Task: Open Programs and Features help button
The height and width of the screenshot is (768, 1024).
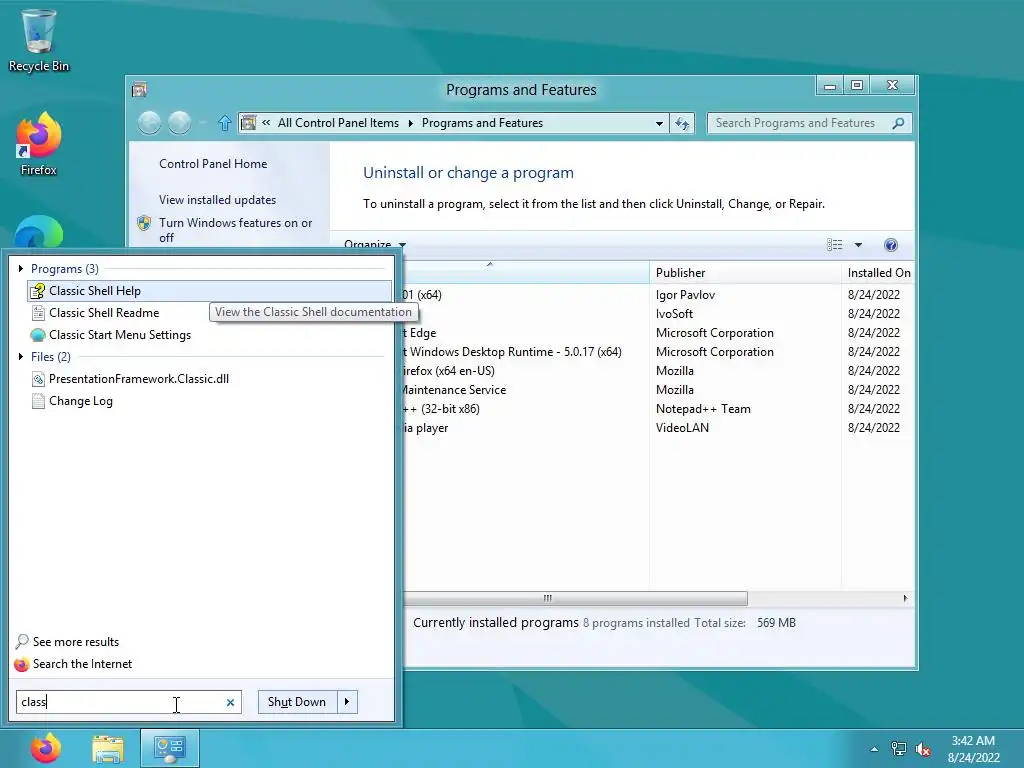Action: 891,245
